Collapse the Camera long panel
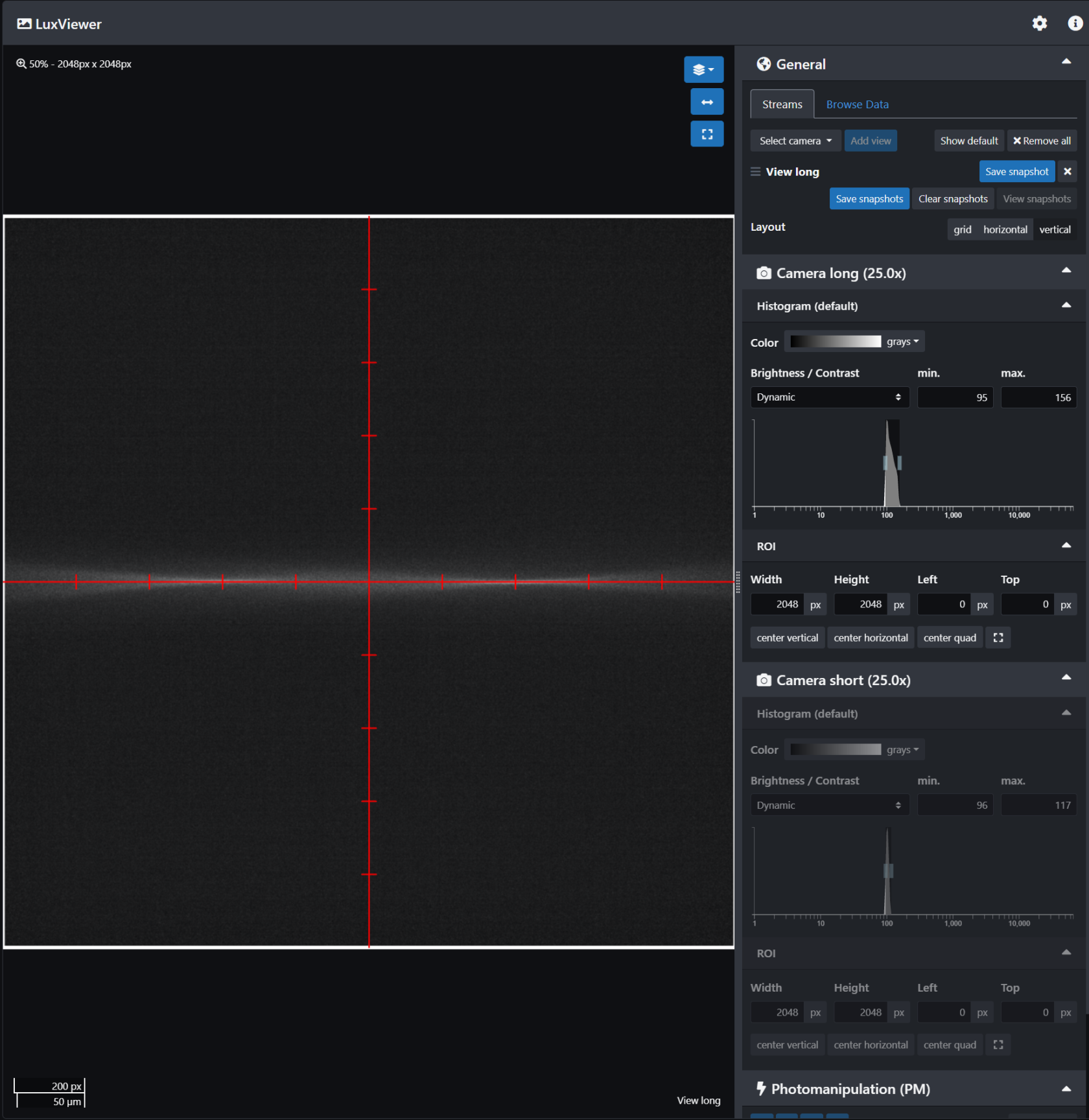 click(x=1066, y=270)
